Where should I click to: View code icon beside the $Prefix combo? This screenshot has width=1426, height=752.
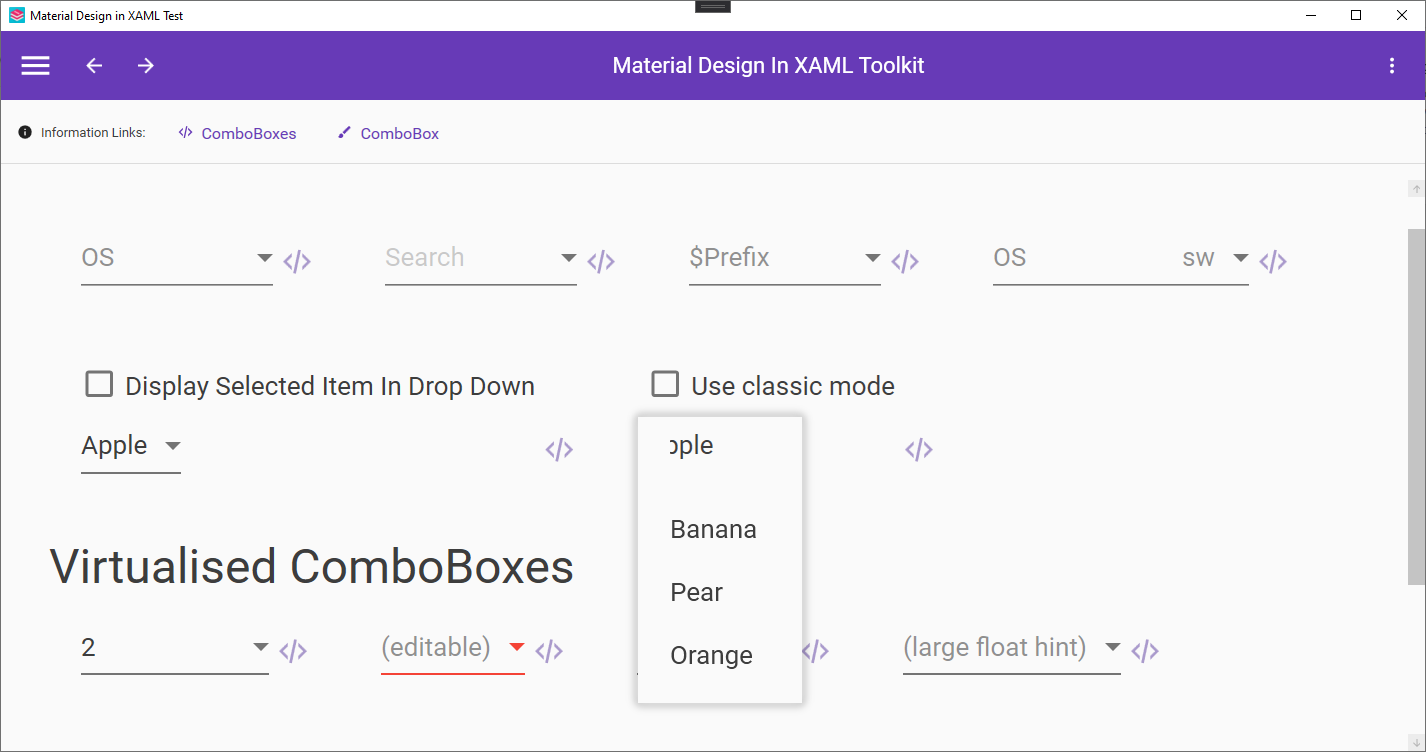click(905, 260)
